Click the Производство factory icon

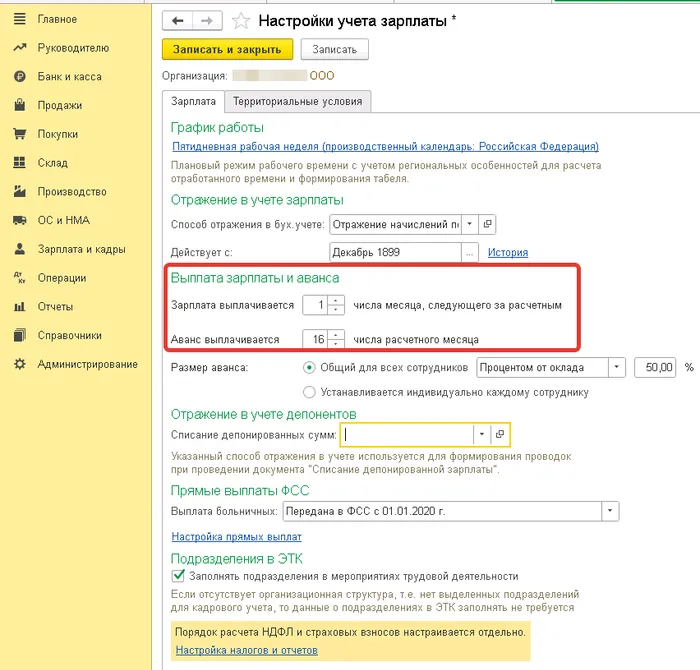(x=19, y=191)
